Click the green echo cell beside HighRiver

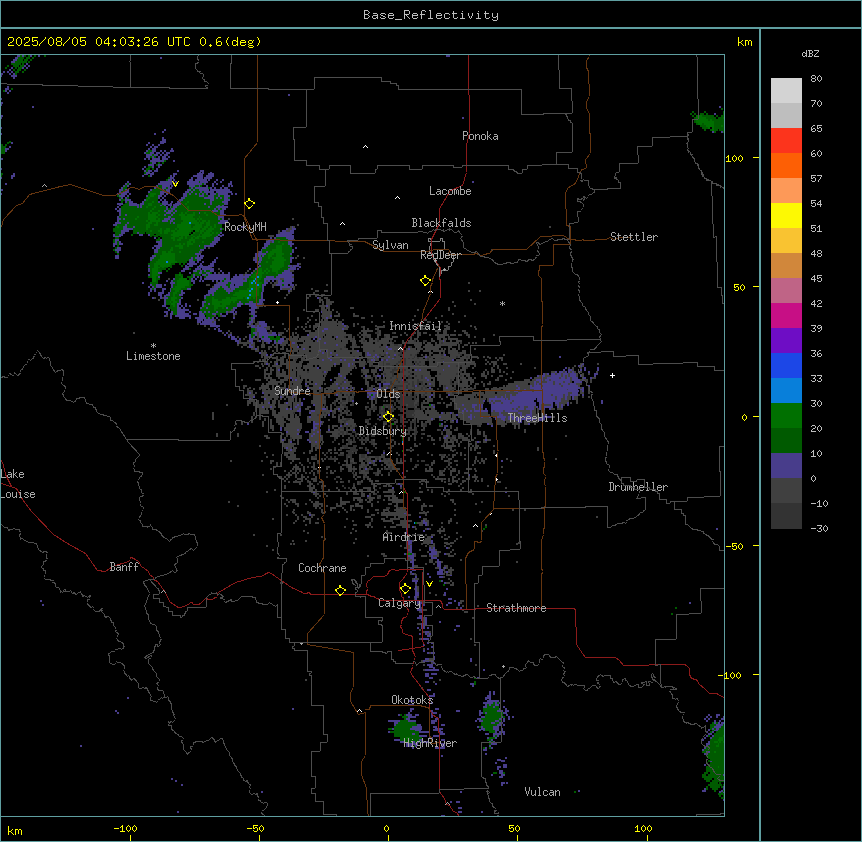[406, 729]
